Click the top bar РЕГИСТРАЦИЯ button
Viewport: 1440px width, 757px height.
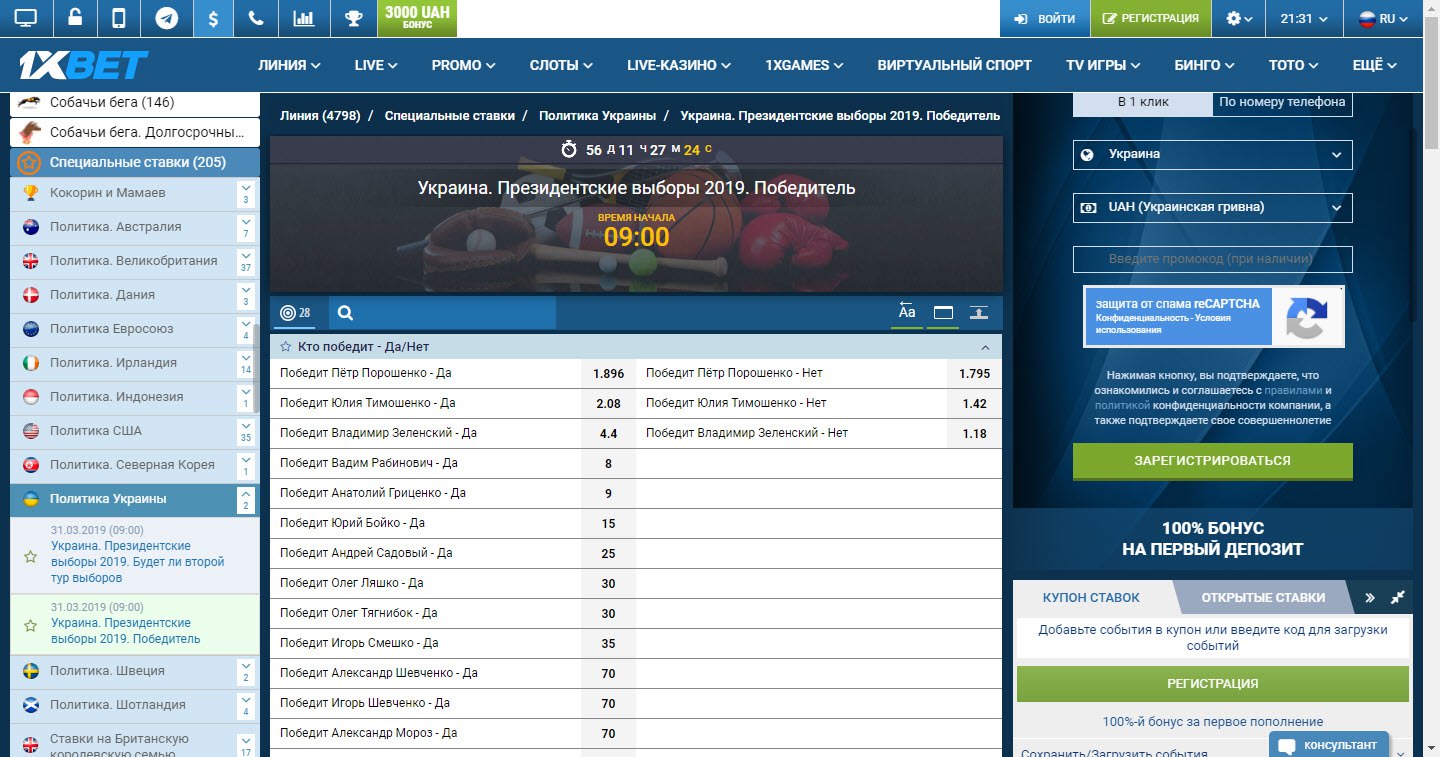(x=1151, y=19)
